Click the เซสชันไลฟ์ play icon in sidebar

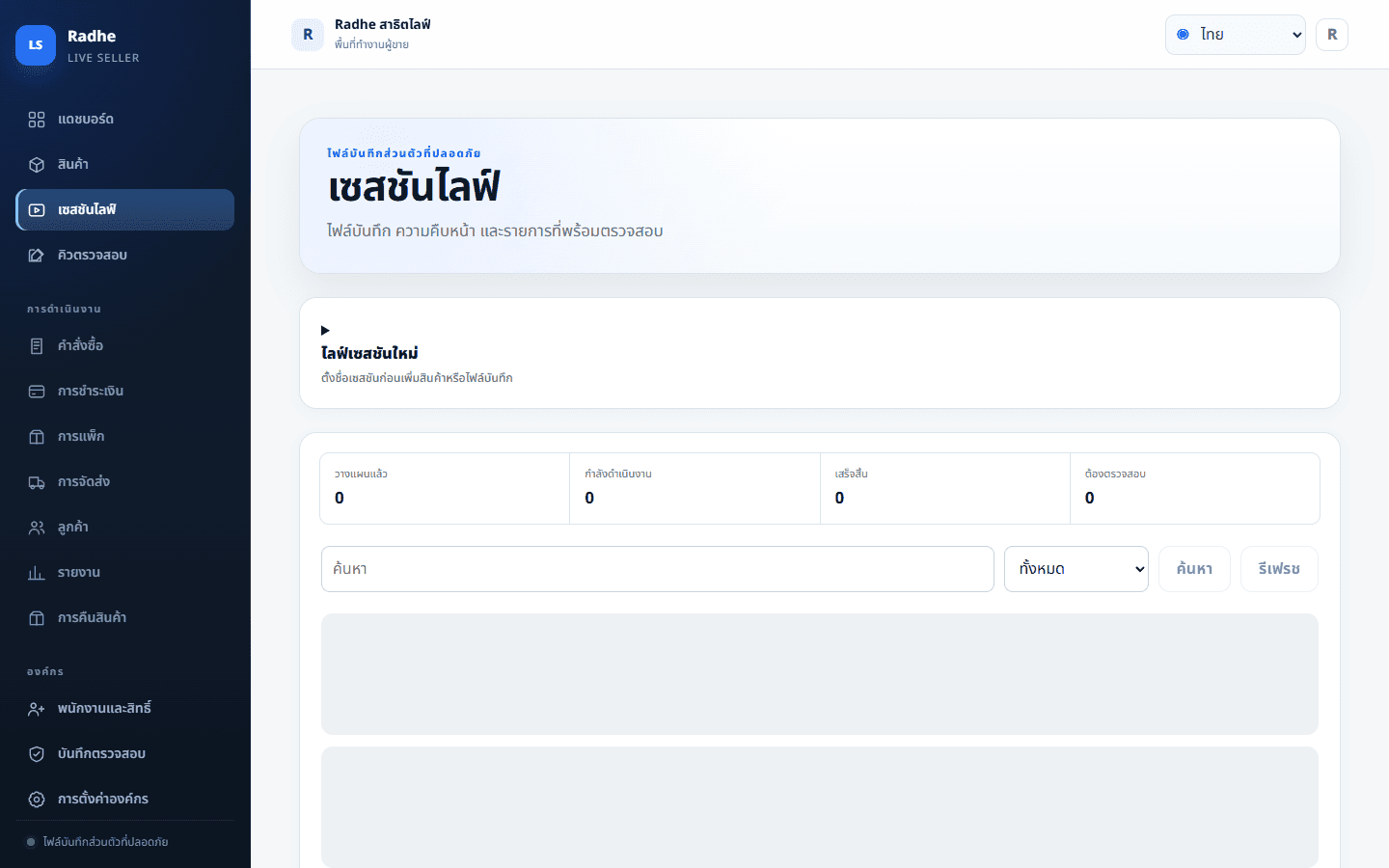pyautogui.click(x=37, y=210)
